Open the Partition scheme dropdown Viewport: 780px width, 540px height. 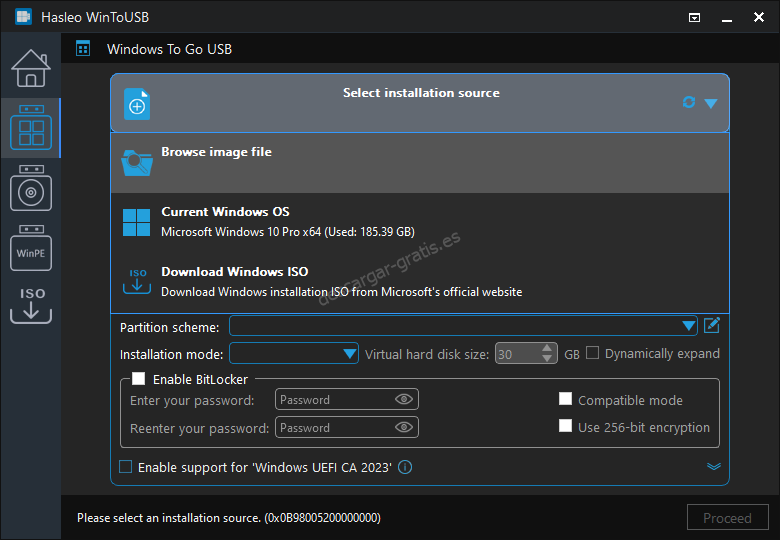click(x=463, y=326)
